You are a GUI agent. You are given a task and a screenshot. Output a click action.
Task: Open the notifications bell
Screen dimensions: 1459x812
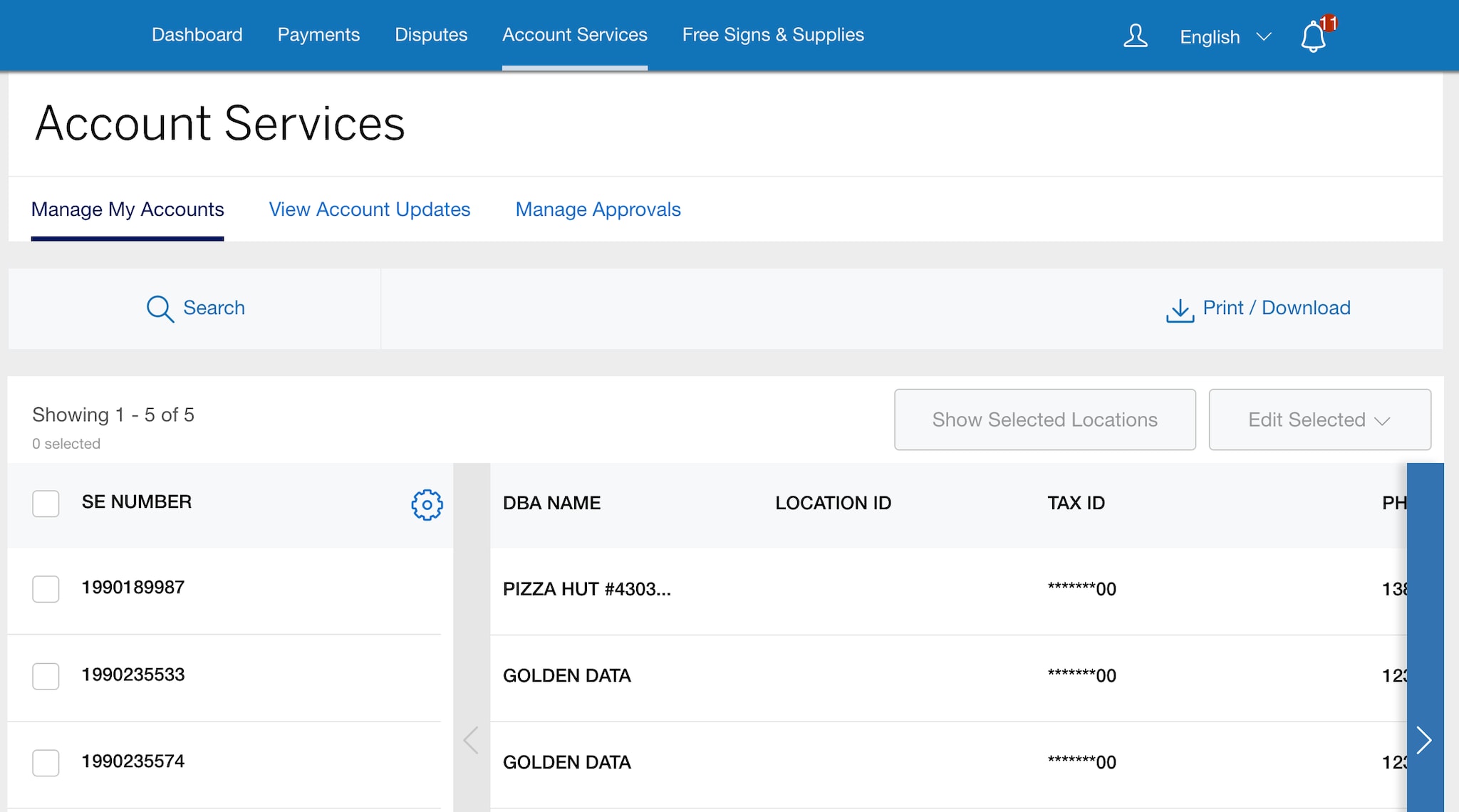(x=1312, y=36)
